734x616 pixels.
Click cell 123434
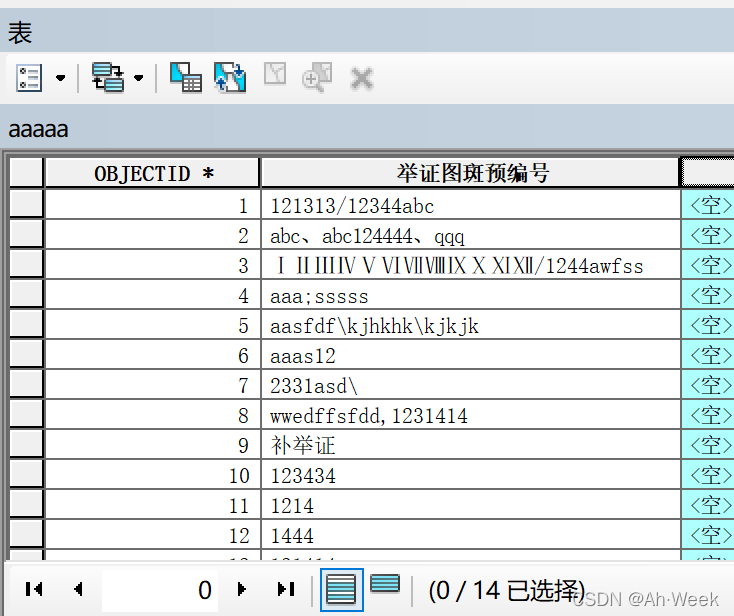(470, 474)
